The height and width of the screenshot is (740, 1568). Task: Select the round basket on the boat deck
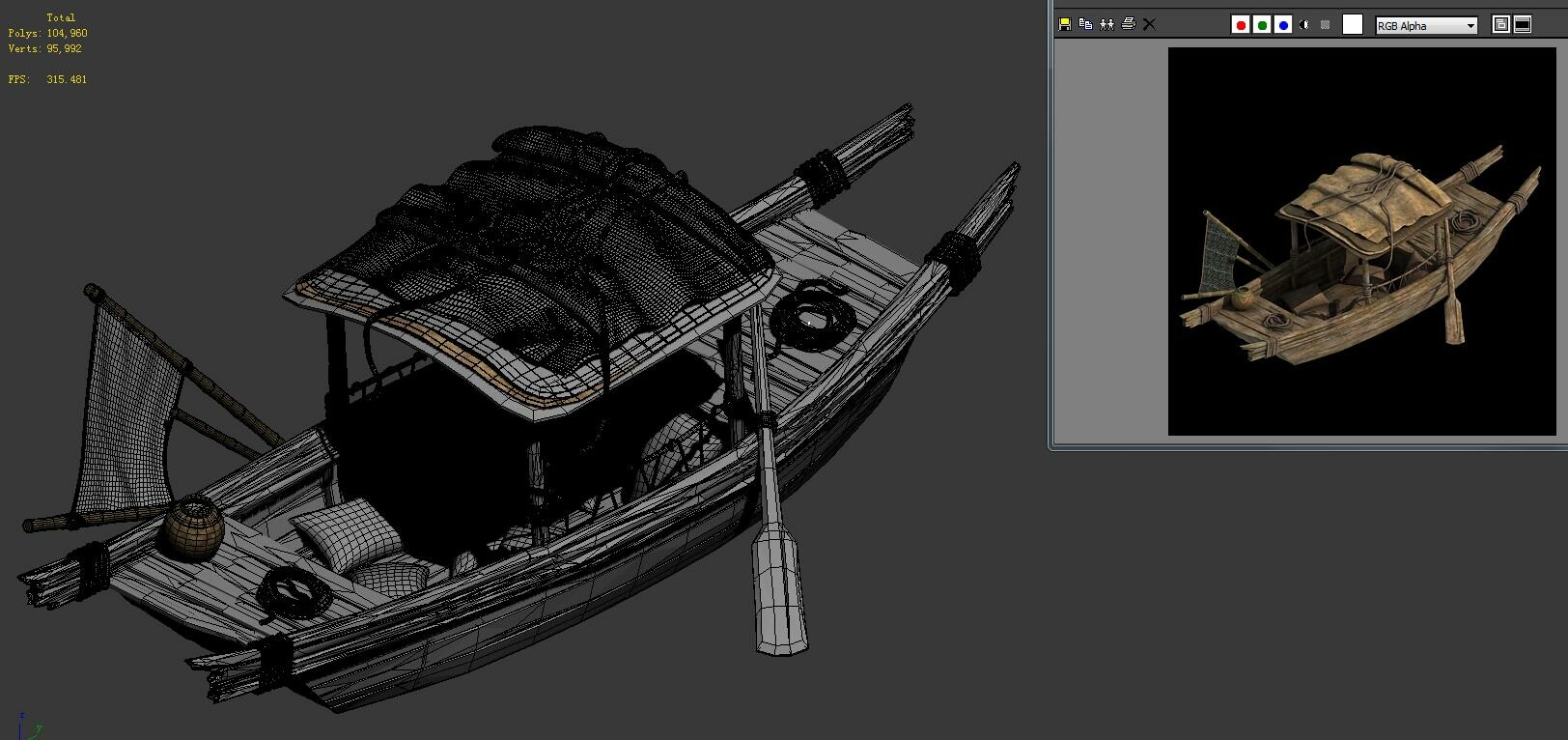[x=193, y=529]
